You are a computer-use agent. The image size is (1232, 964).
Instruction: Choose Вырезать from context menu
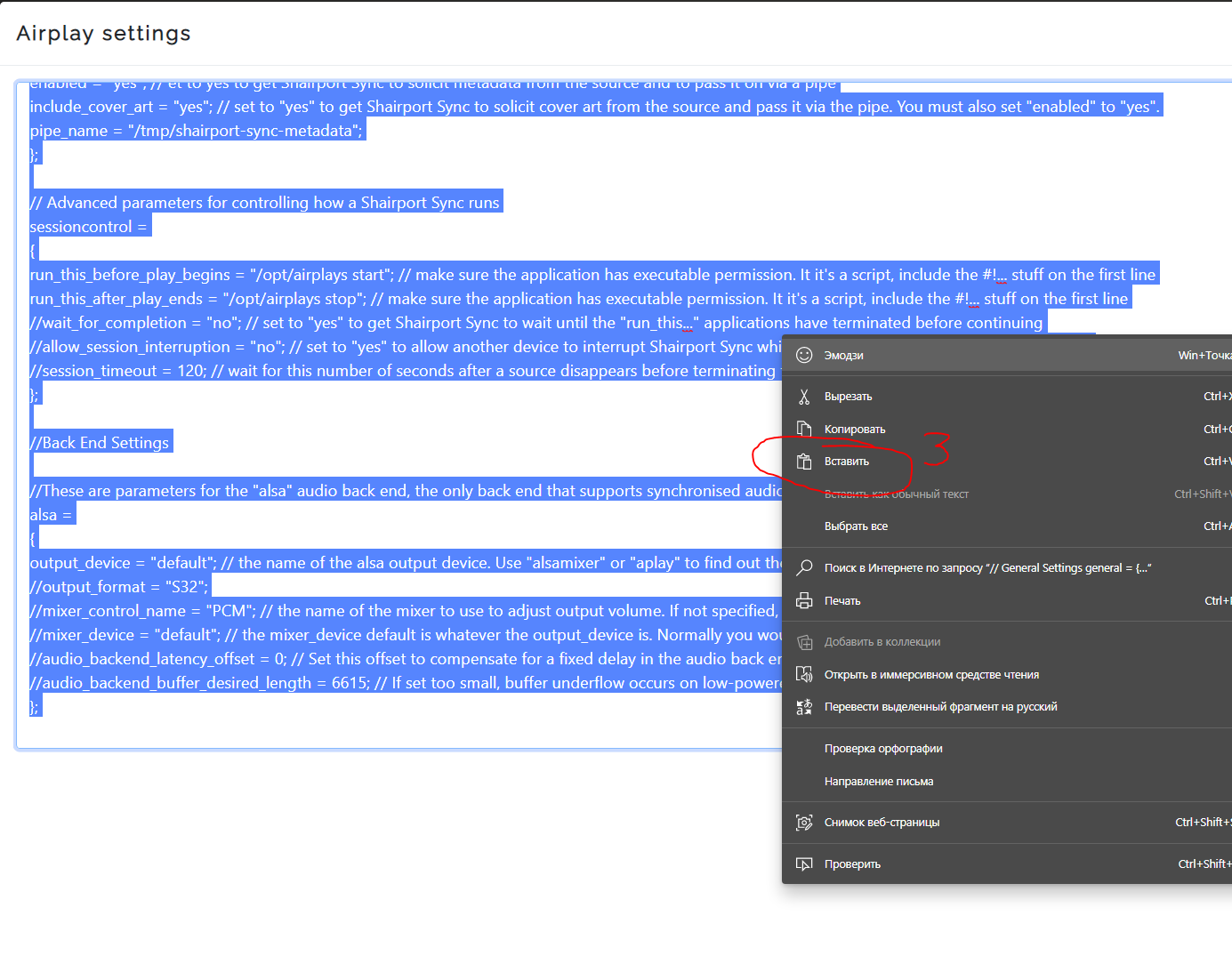point(1007,397)
